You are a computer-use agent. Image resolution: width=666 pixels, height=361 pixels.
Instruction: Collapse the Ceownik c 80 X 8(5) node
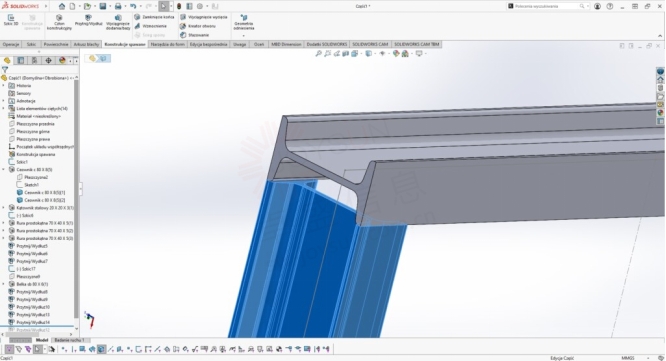4,169
